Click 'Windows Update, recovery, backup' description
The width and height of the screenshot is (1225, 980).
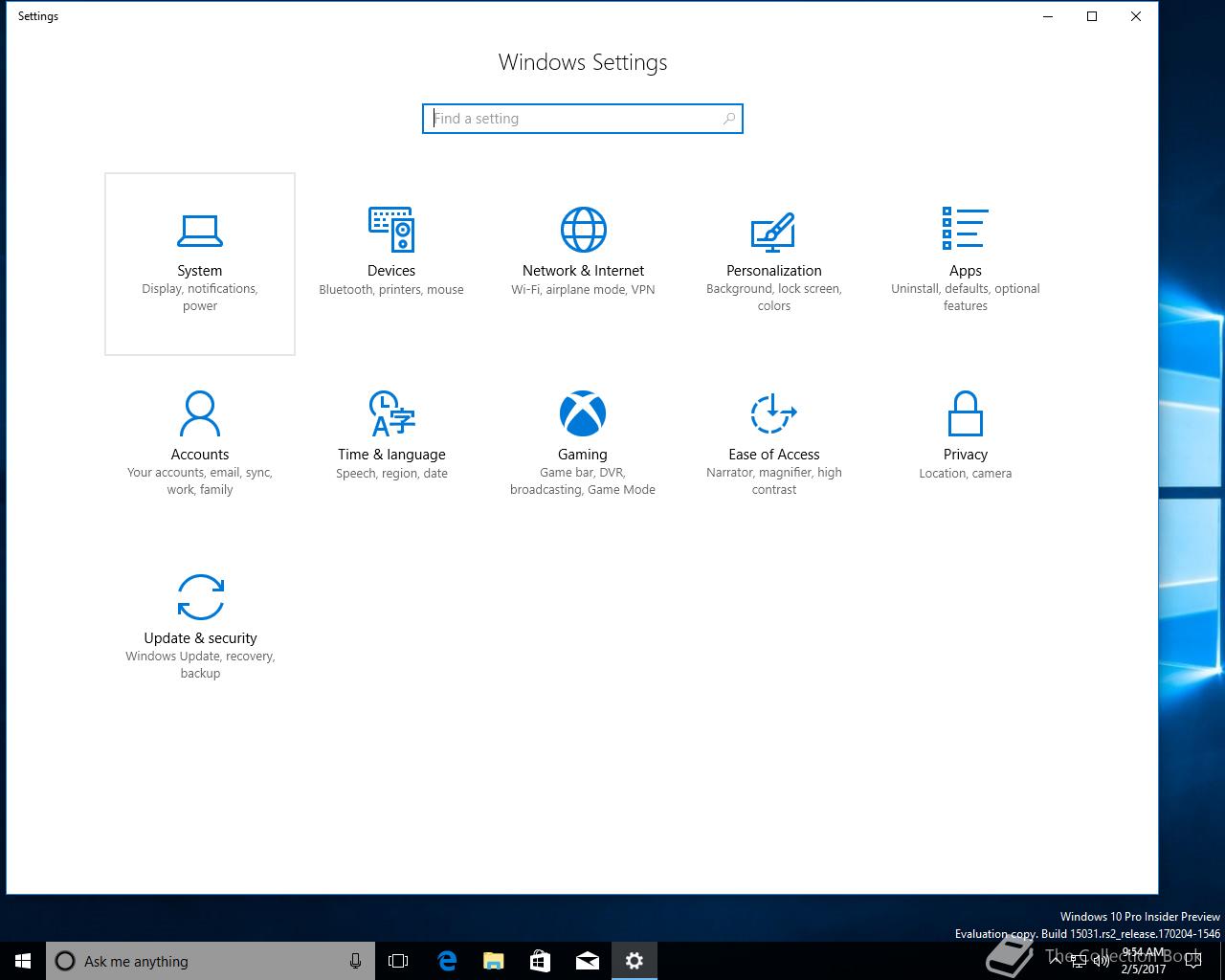coord(200,664)
